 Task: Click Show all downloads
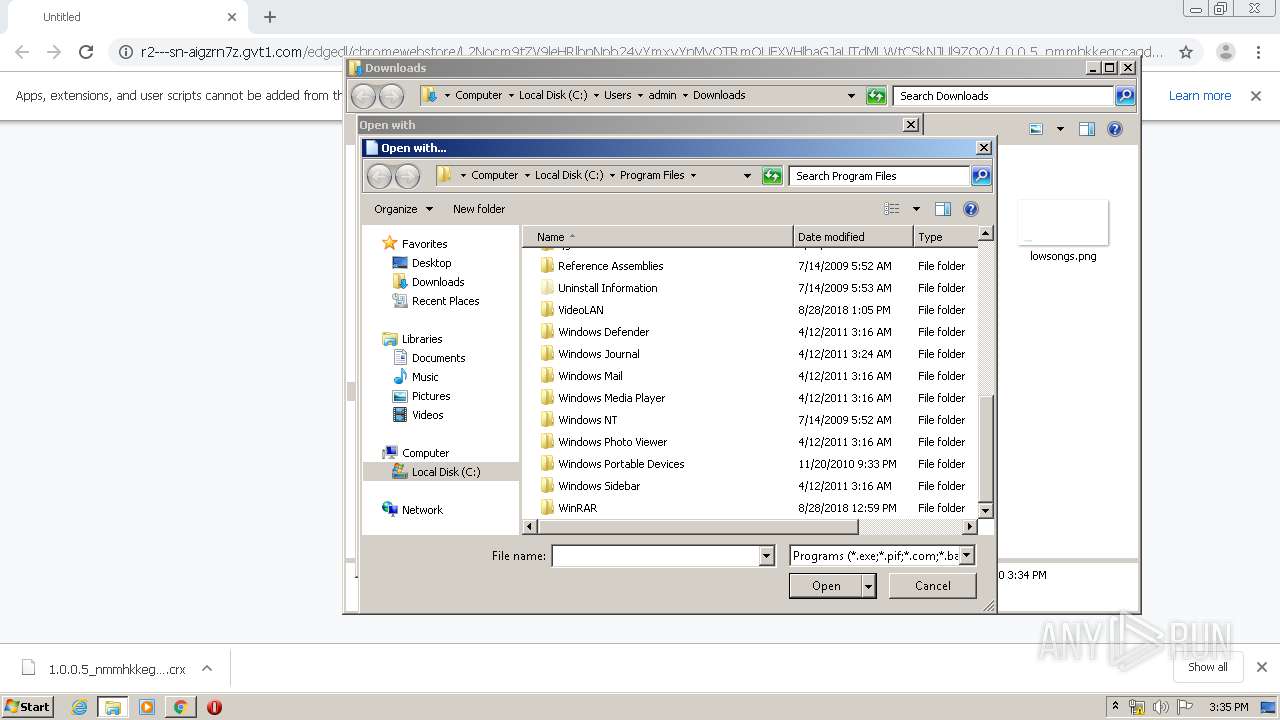pyautogui.click(x=1208, y=667)
